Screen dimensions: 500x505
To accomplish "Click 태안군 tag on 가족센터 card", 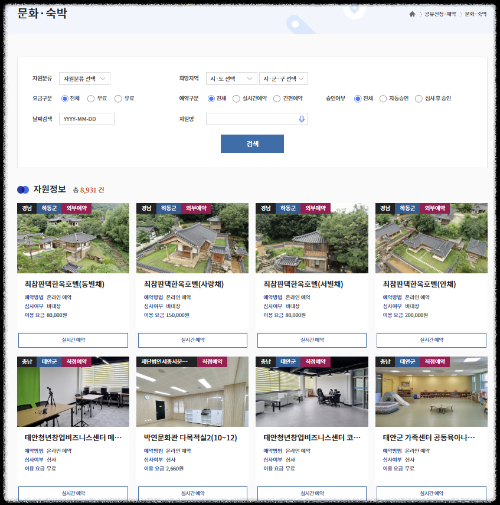I will [x=407, y=362].
